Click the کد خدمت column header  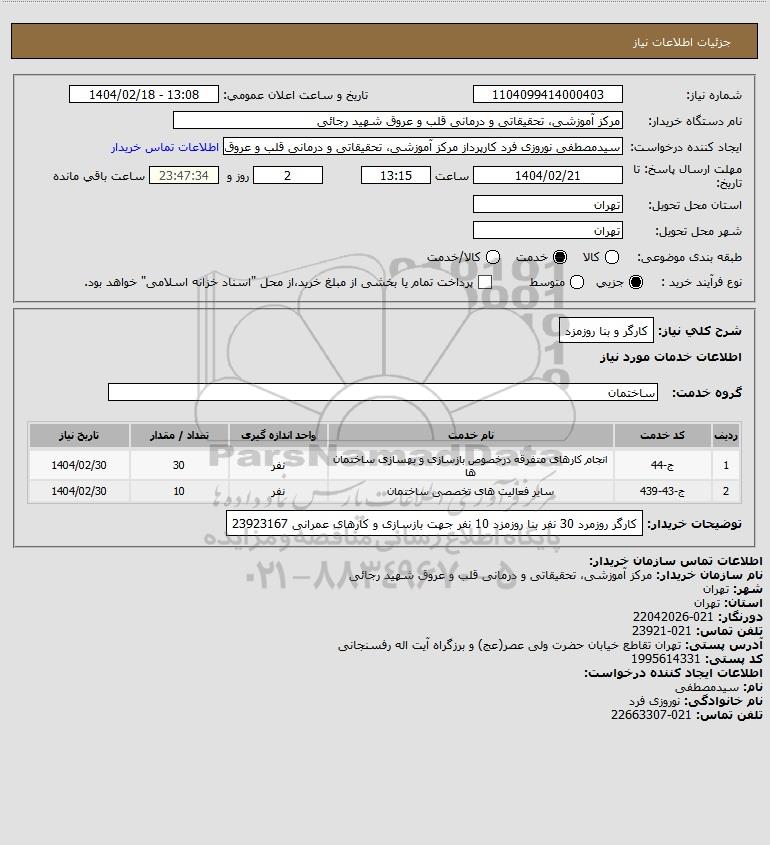(662, 435)
